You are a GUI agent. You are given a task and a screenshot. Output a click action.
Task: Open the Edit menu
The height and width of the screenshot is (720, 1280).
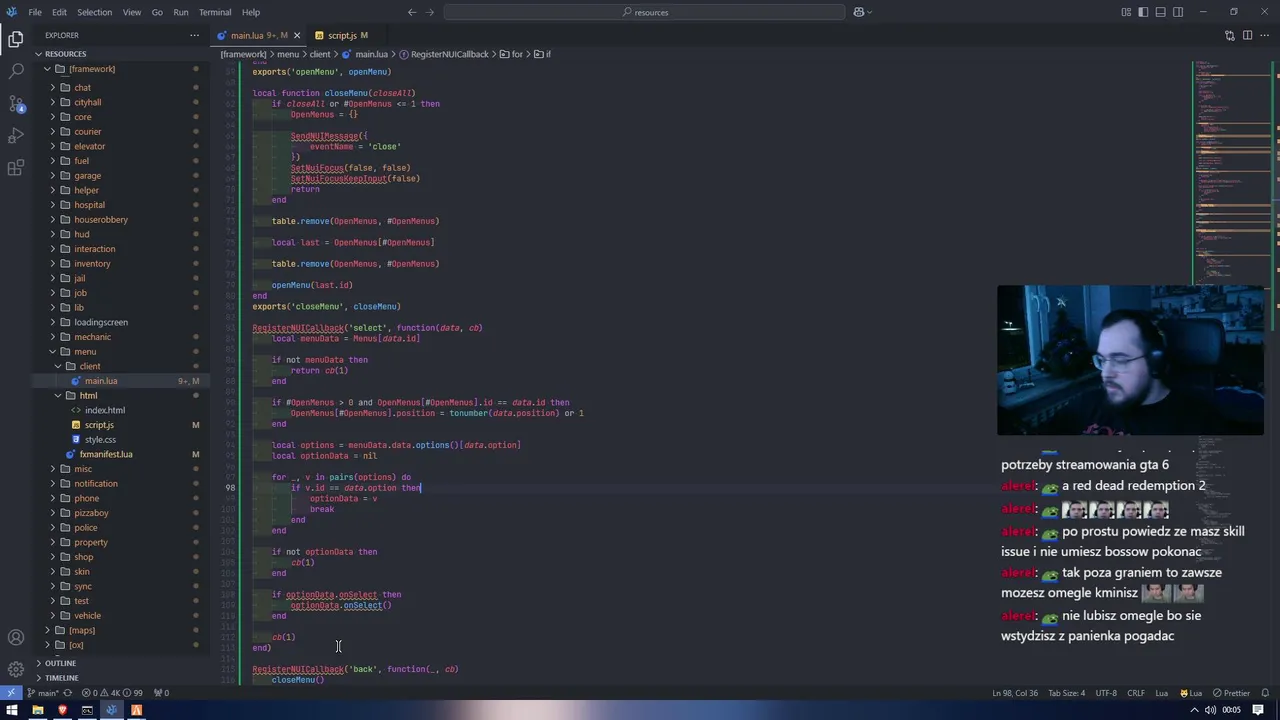[x=59, y=12]
